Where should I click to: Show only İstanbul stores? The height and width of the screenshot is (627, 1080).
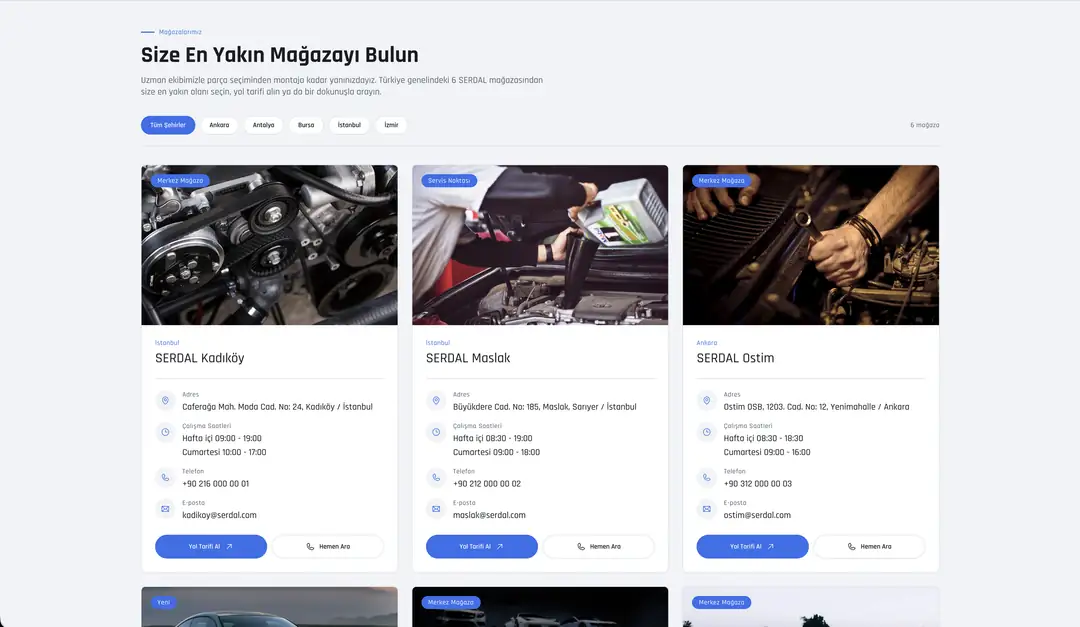pyautogui.click(x=349, y=125)
